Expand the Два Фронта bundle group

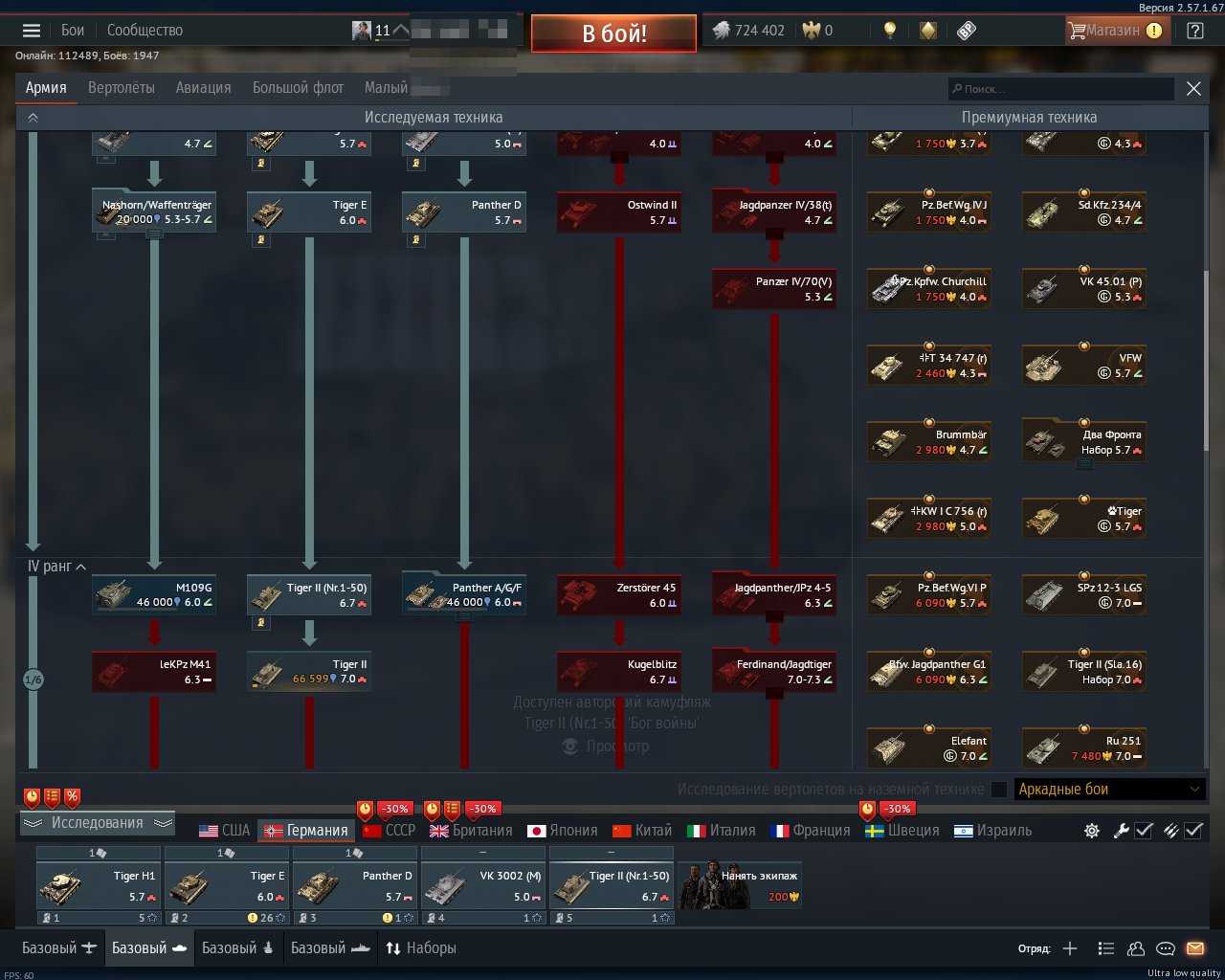point(1084,464)
